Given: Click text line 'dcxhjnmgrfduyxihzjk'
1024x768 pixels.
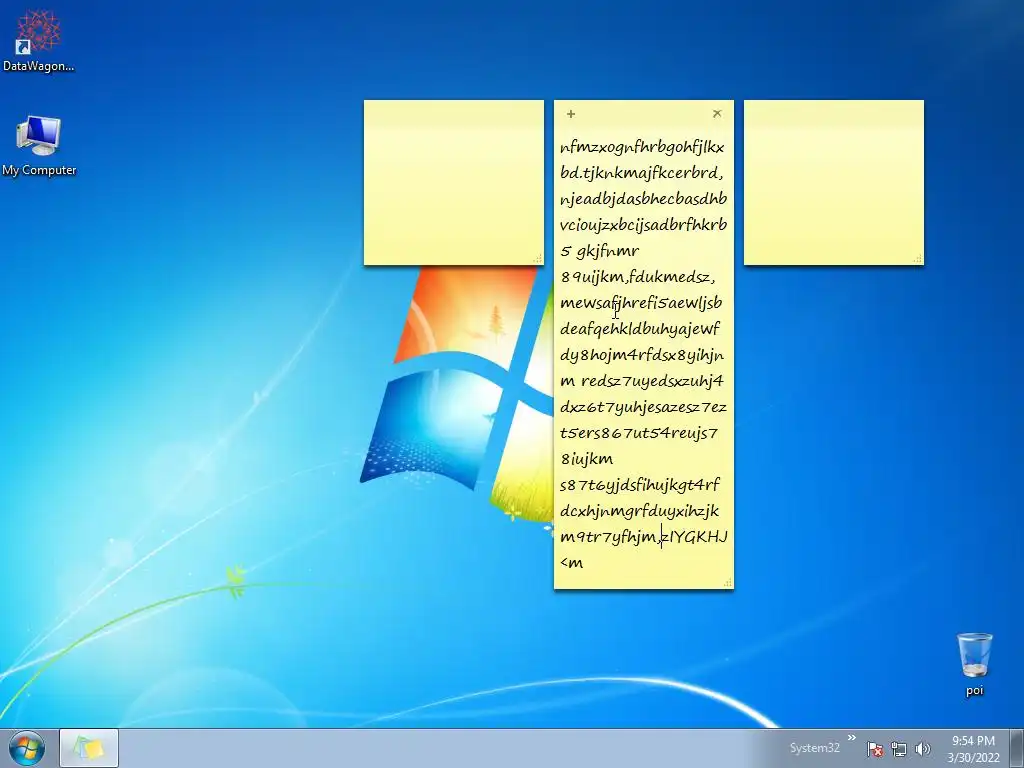Looking at the screenshot, I should coord(639,511).
